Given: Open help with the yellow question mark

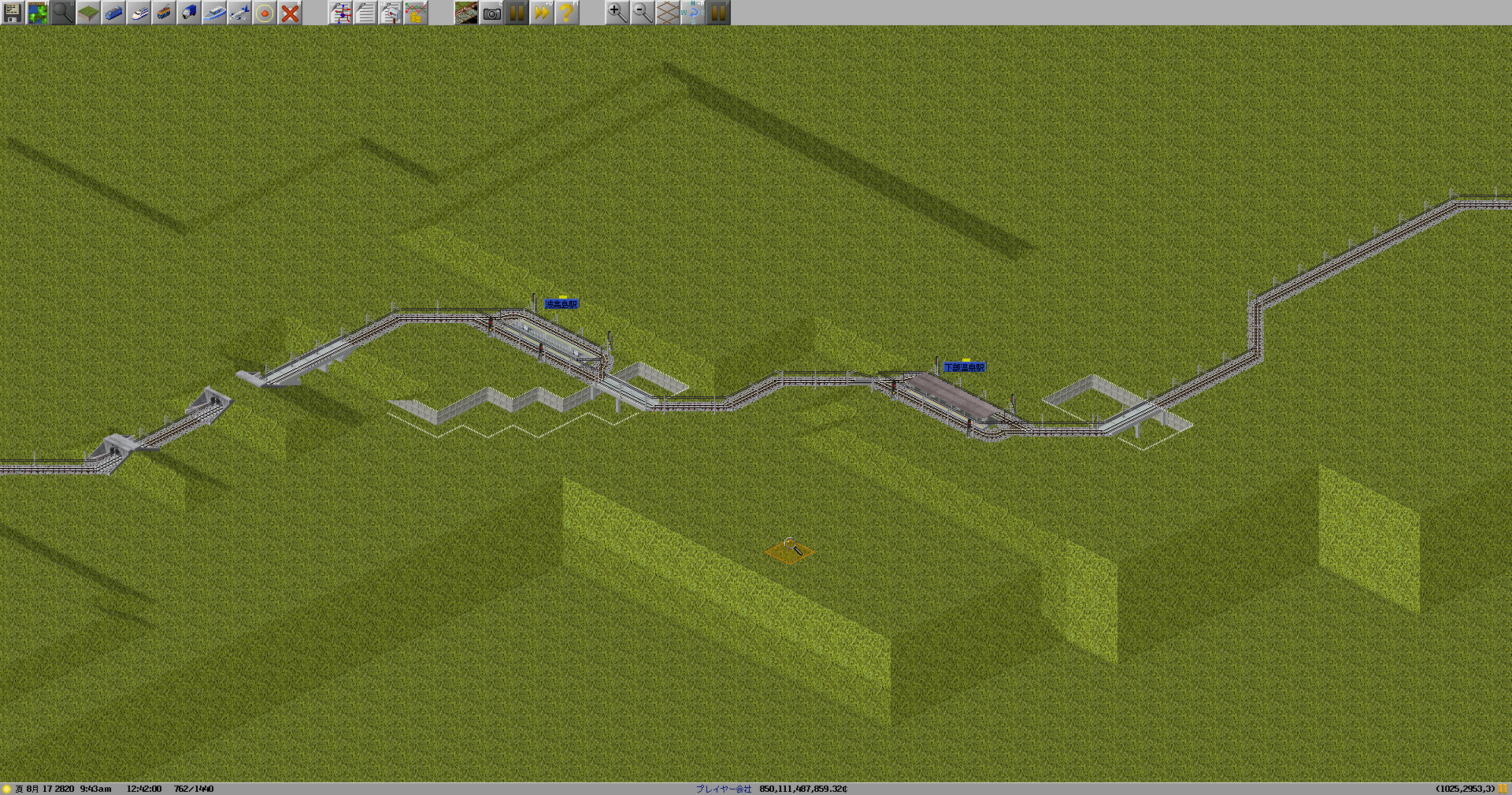Looking at the screenshot, I should coord(567,13).
